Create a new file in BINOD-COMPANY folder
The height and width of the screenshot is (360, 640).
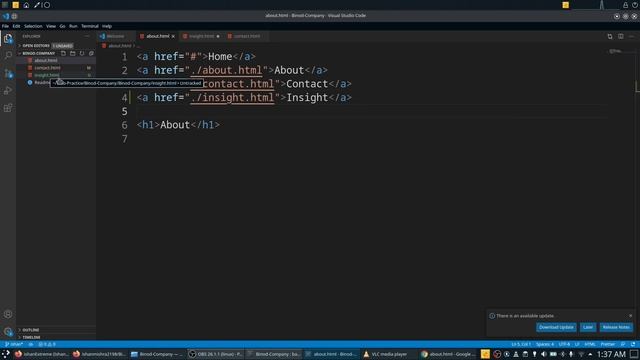click(63, 53)
